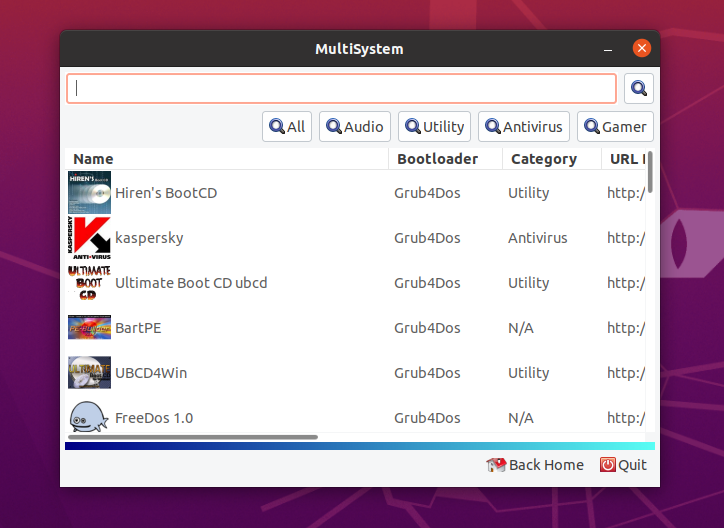The image size is (724, 528).
Task: Select the Ultimate Boot CD icon
Action: click(89, 283)
